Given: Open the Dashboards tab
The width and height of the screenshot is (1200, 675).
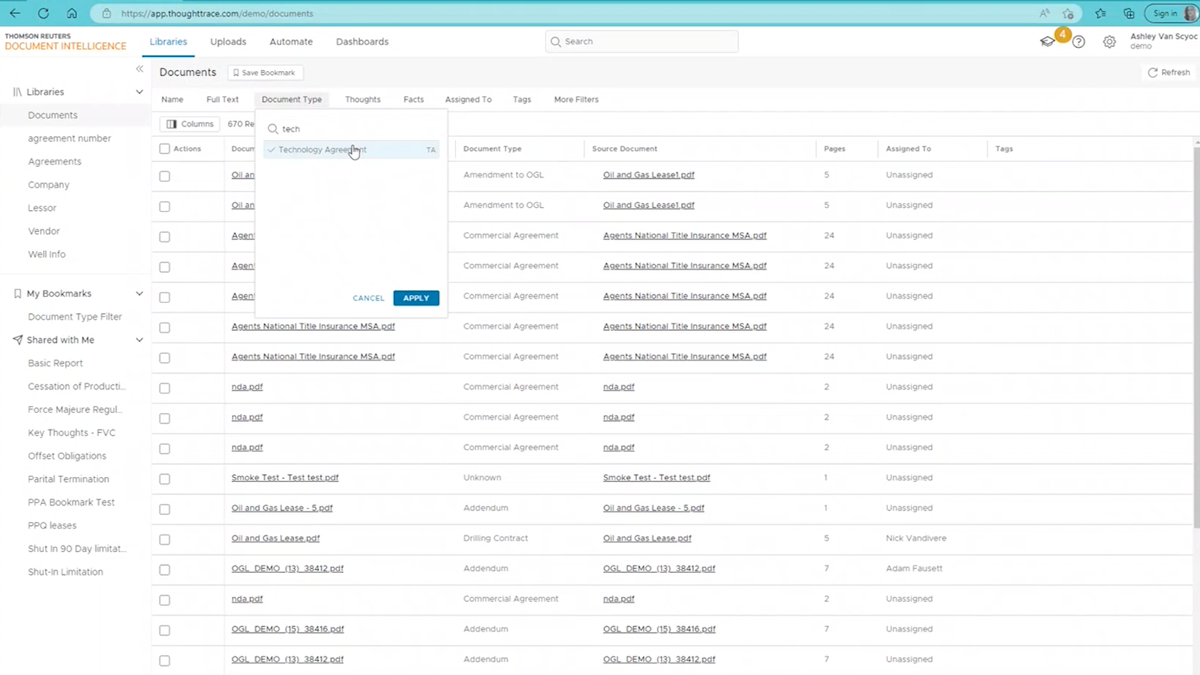Looking at the screenshot, I should coord(362,42).
